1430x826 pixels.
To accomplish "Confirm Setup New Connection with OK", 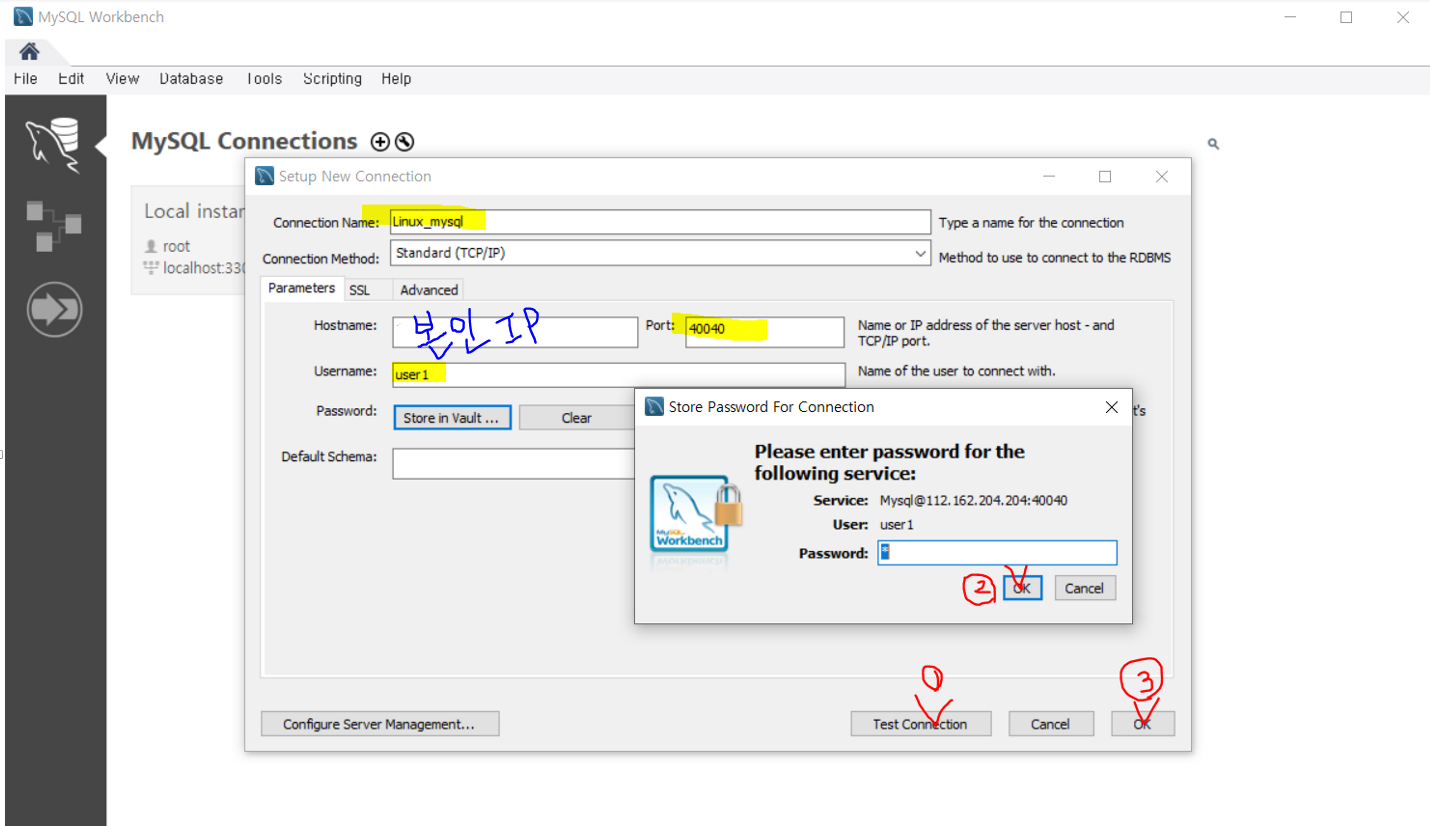I will coord(1142,724).
